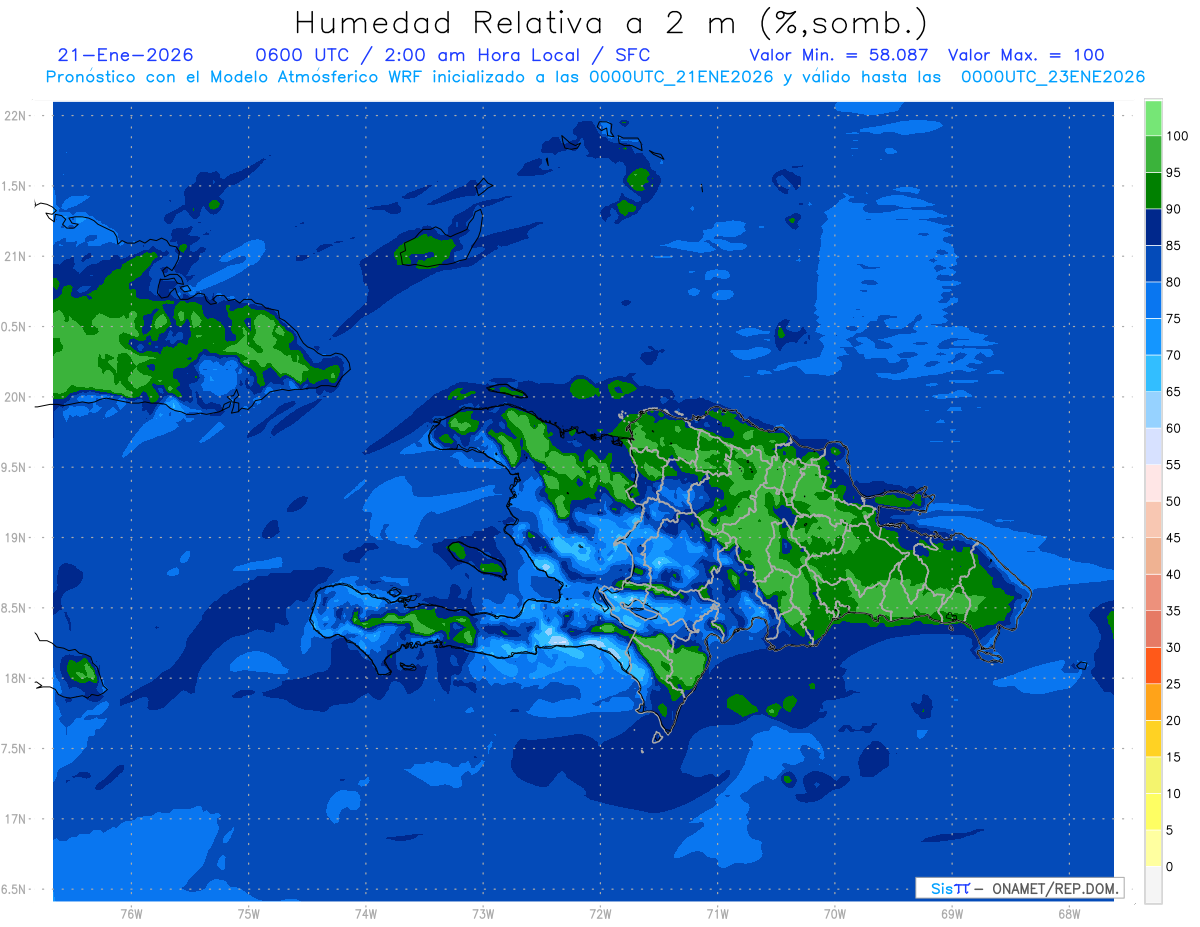Click "0600 UTC / 2:00 am Hora Local / SFC"

pos(453,55)
